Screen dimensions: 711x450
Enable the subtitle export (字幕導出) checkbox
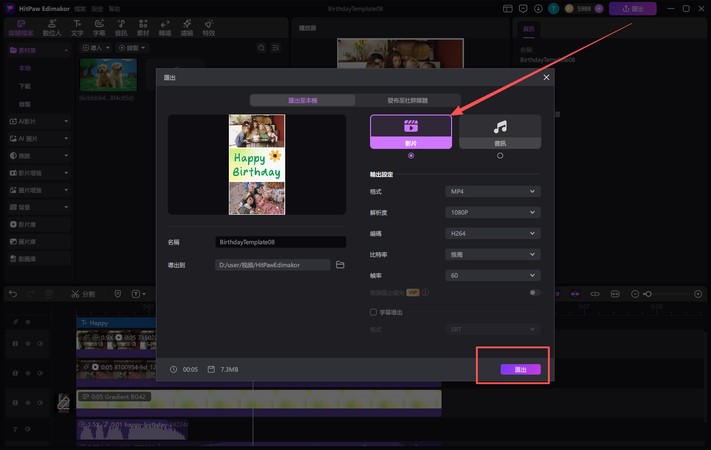point(374,312)
